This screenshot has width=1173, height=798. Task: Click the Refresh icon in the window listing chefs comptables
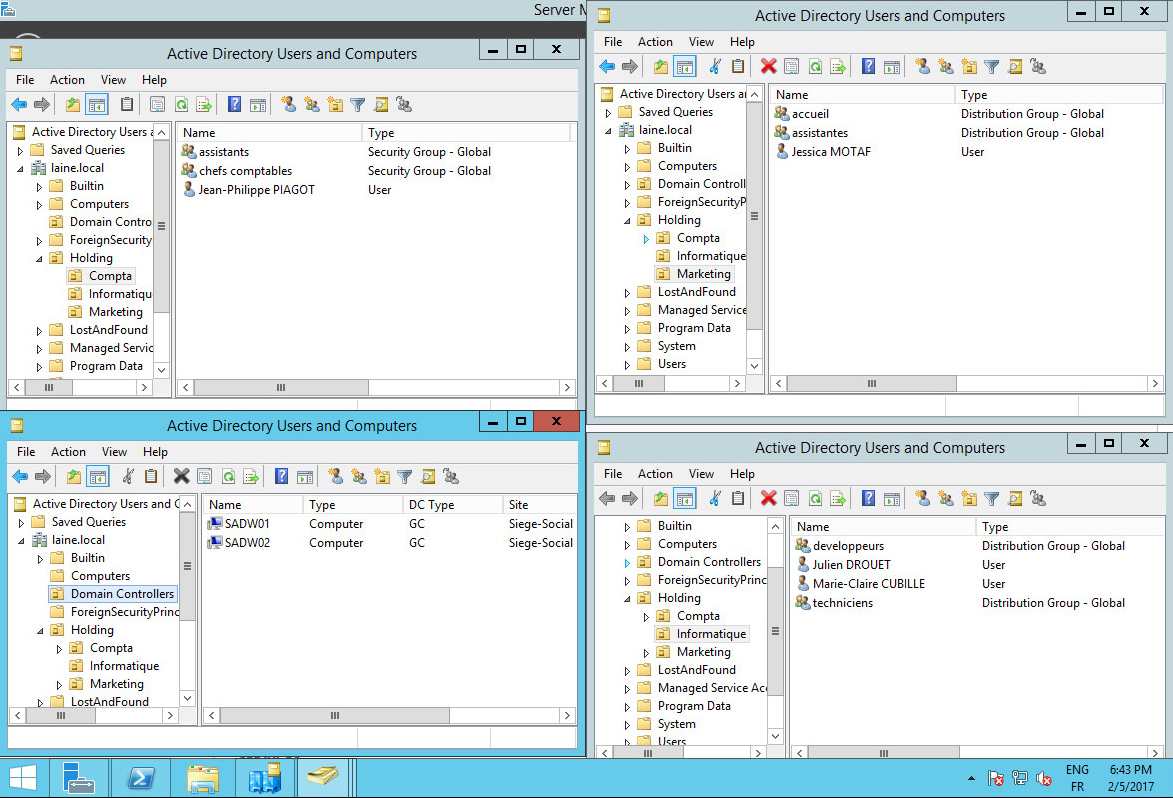click(181, 105)
